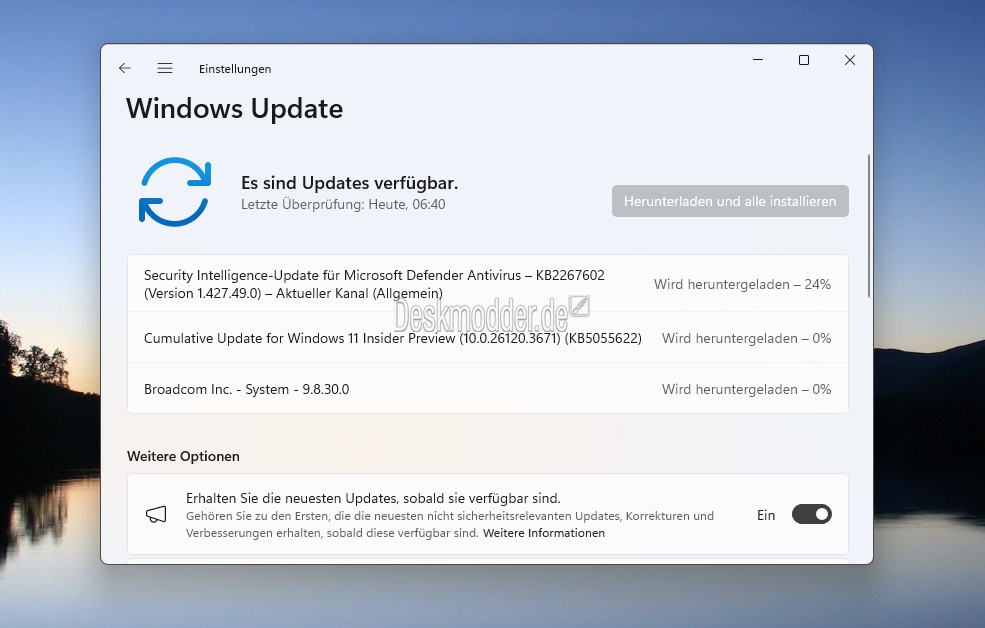Click the KB5055622 download status 0%
The image size is (985, 628).
pos(746,338)
